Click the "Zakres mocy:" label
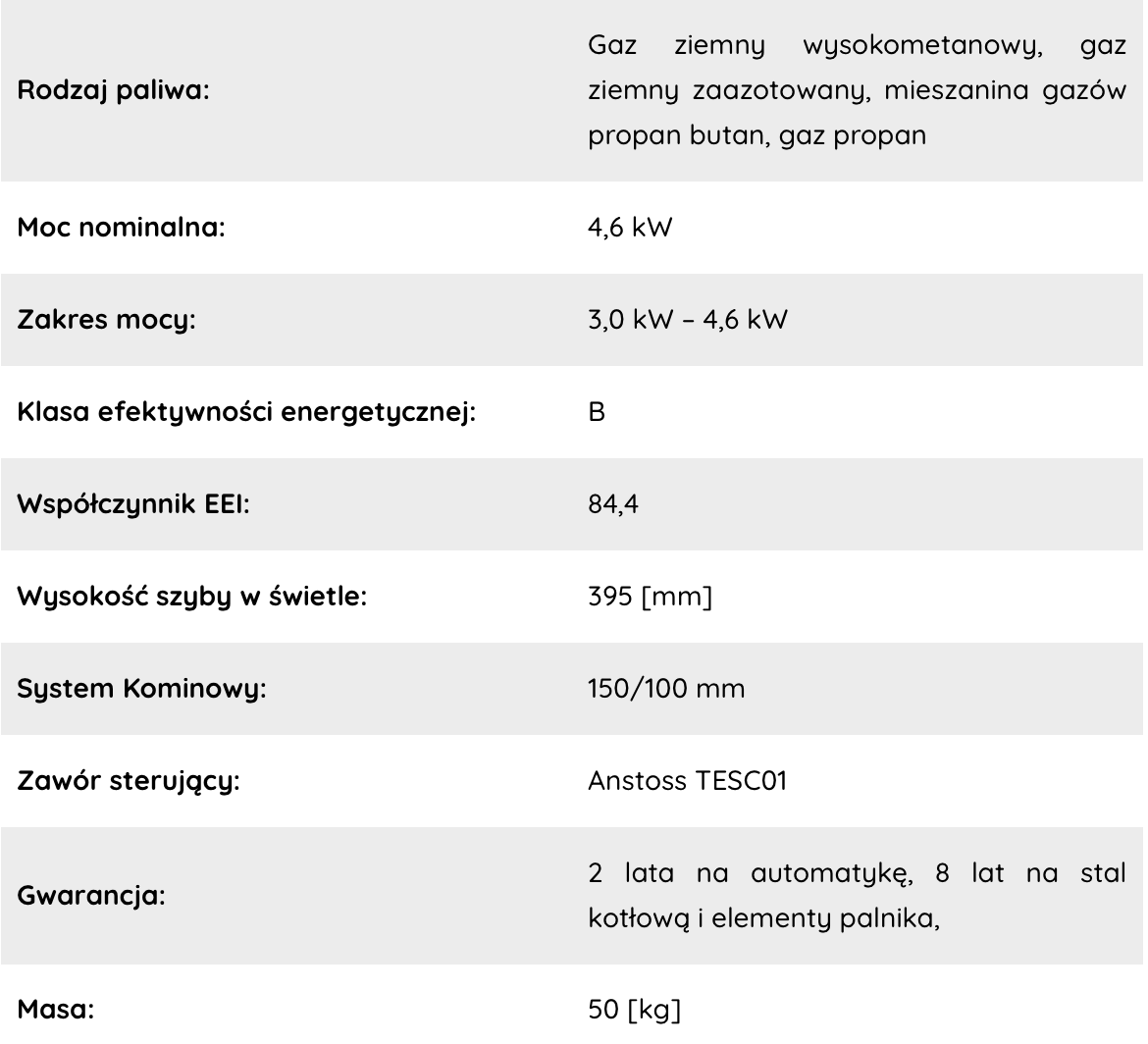 pos(106,321)
